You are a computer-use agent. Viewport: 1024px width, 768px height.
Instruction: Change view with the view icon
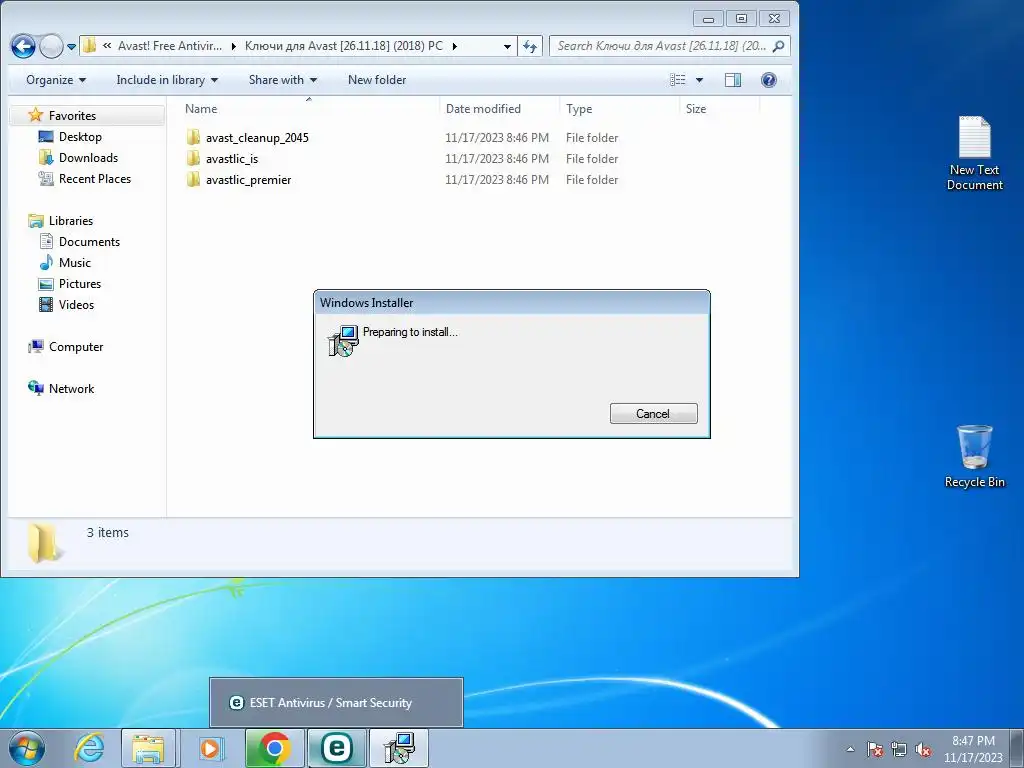click(x=678, y=80)
